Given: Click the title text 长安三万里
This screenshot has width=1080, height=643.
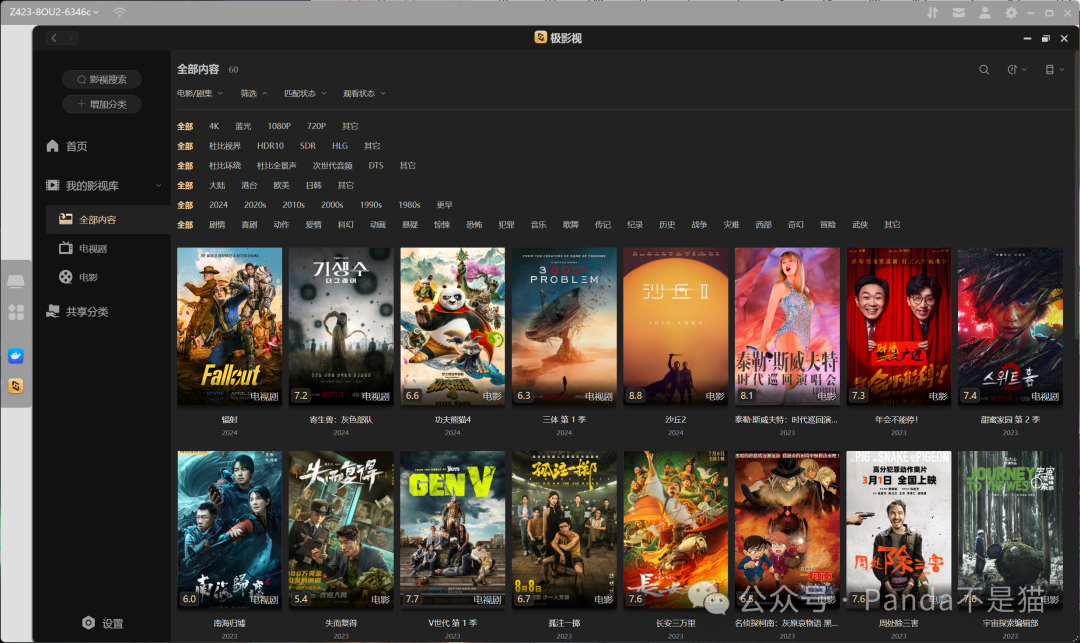Looking at the screenshot, I should coord(676,623).
